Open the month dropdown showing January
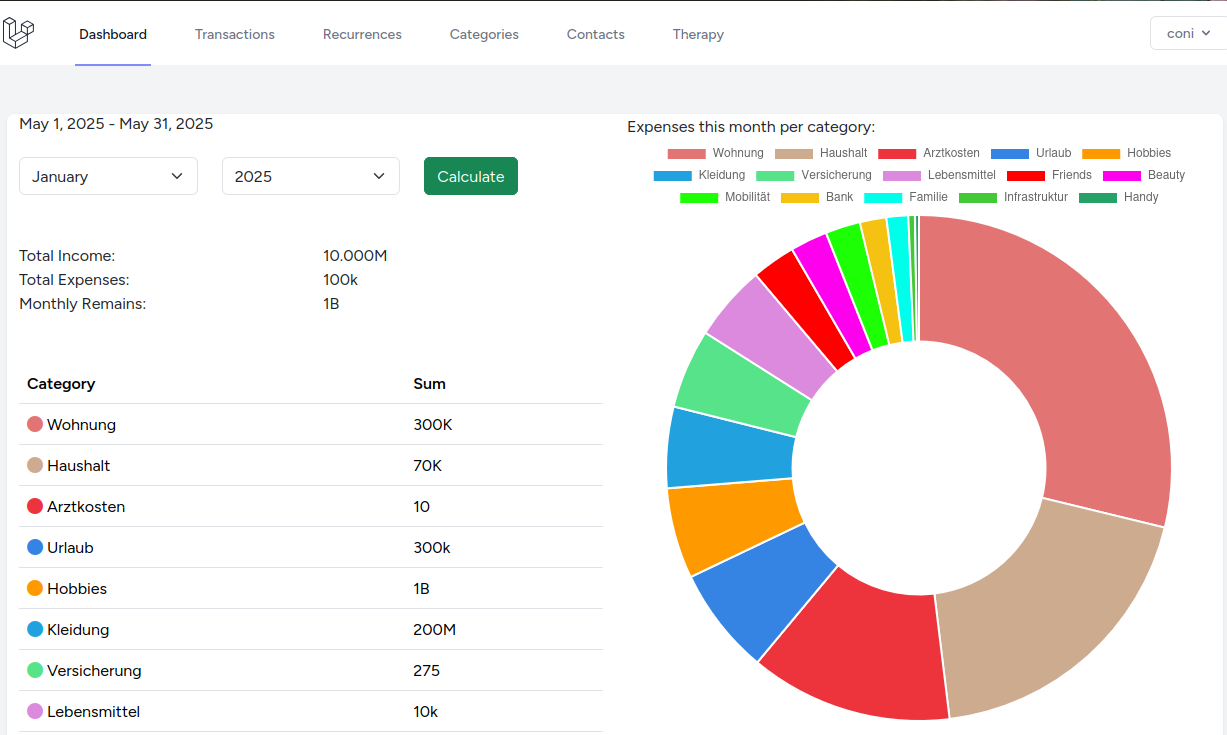The image size is (1227, 735). tap(108, 175)
